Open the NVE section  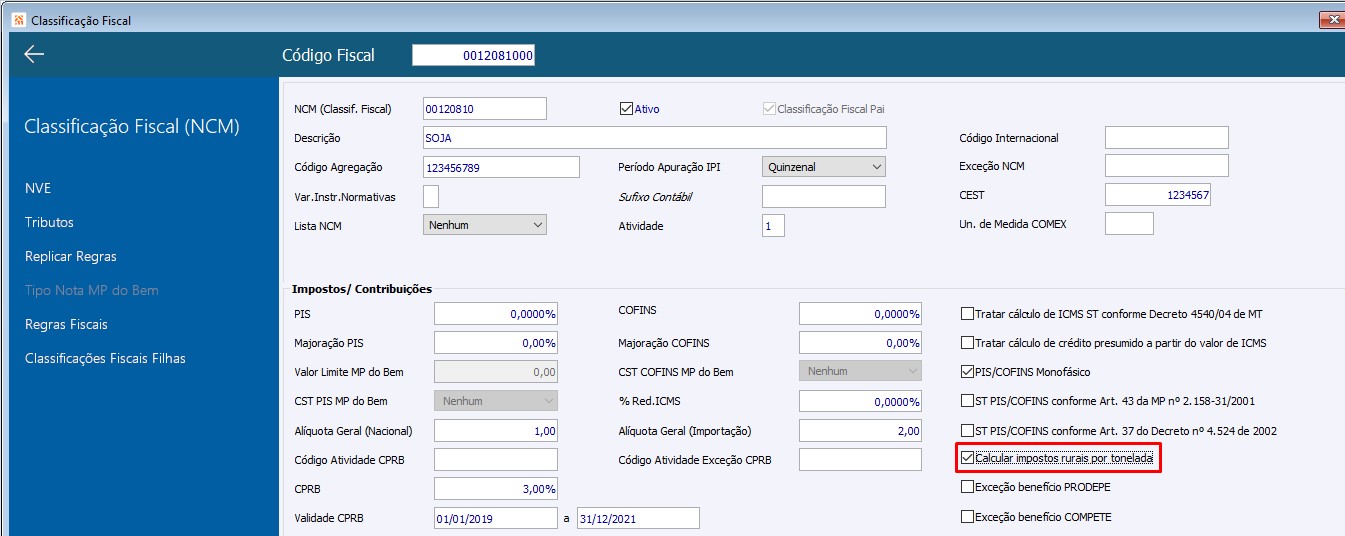[38, 188]
